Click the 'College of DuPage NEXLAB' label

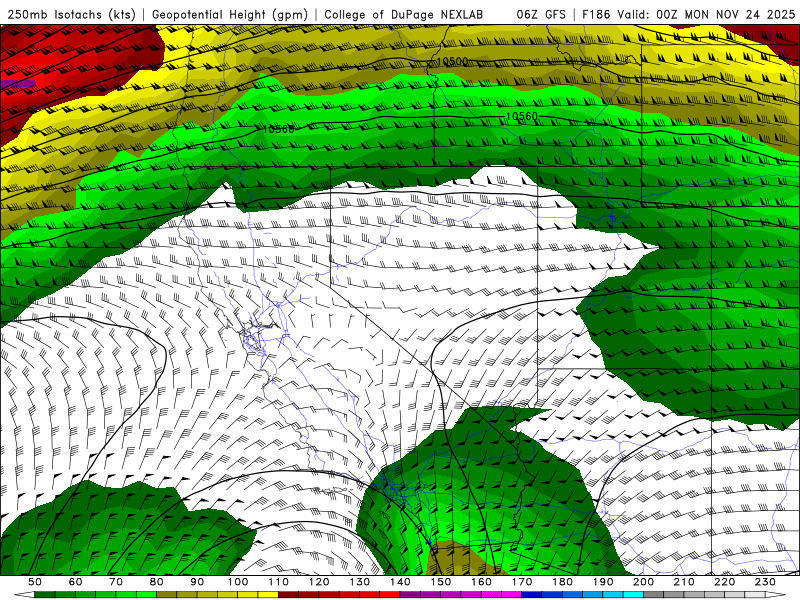pos(404,14)
